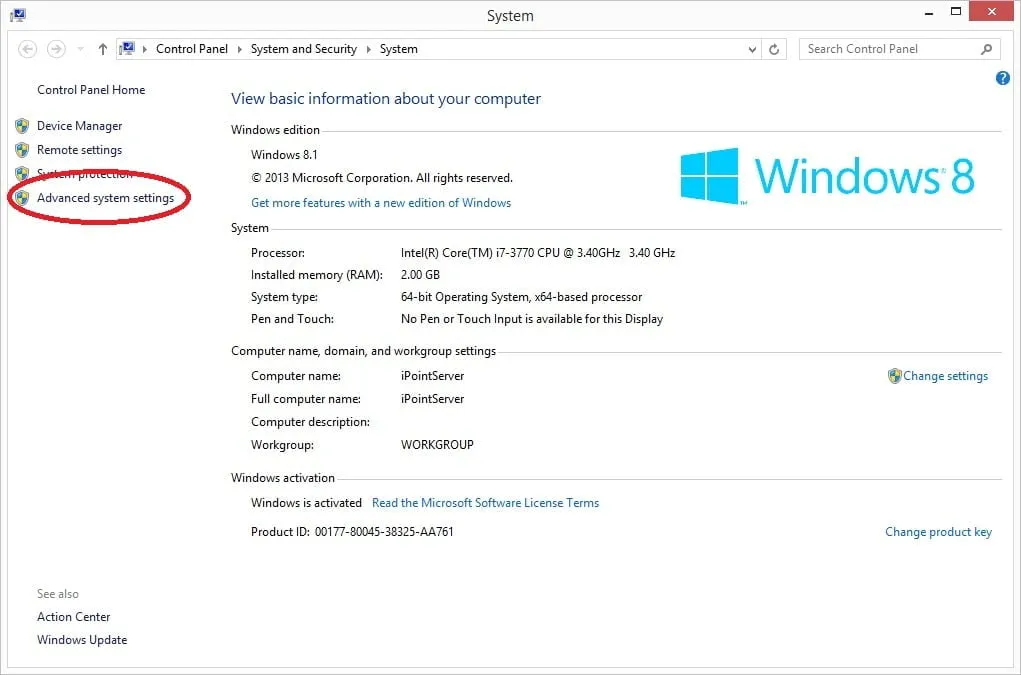This screenshot has width=1021, height=675.
Task: Open Control Panel Home
Action: 91,90
